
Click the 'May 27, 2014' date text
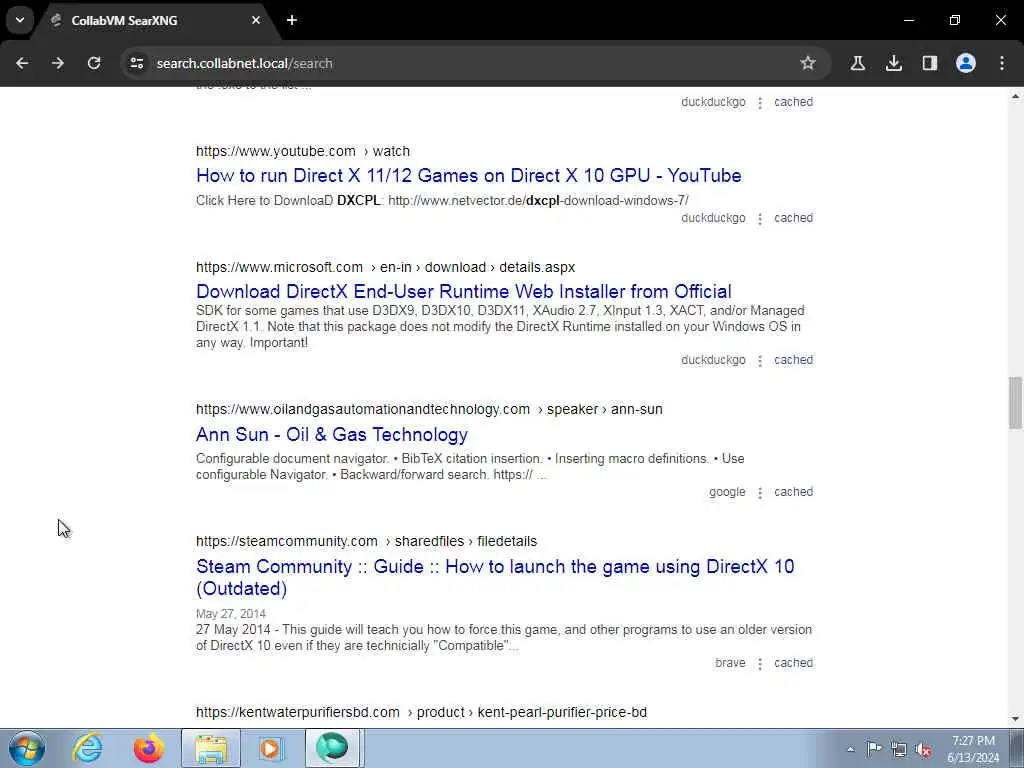tap(231, 614)
